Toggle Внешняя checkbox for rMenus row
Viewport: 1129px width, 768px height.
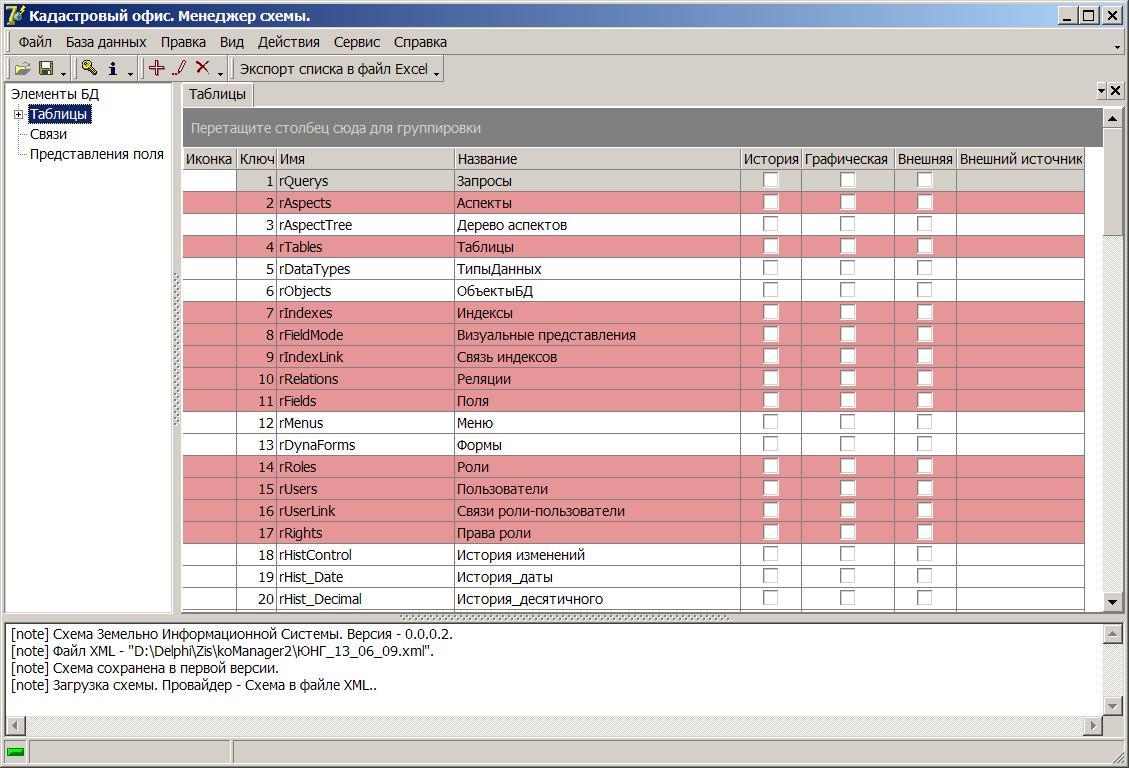(x=925, y=423)
